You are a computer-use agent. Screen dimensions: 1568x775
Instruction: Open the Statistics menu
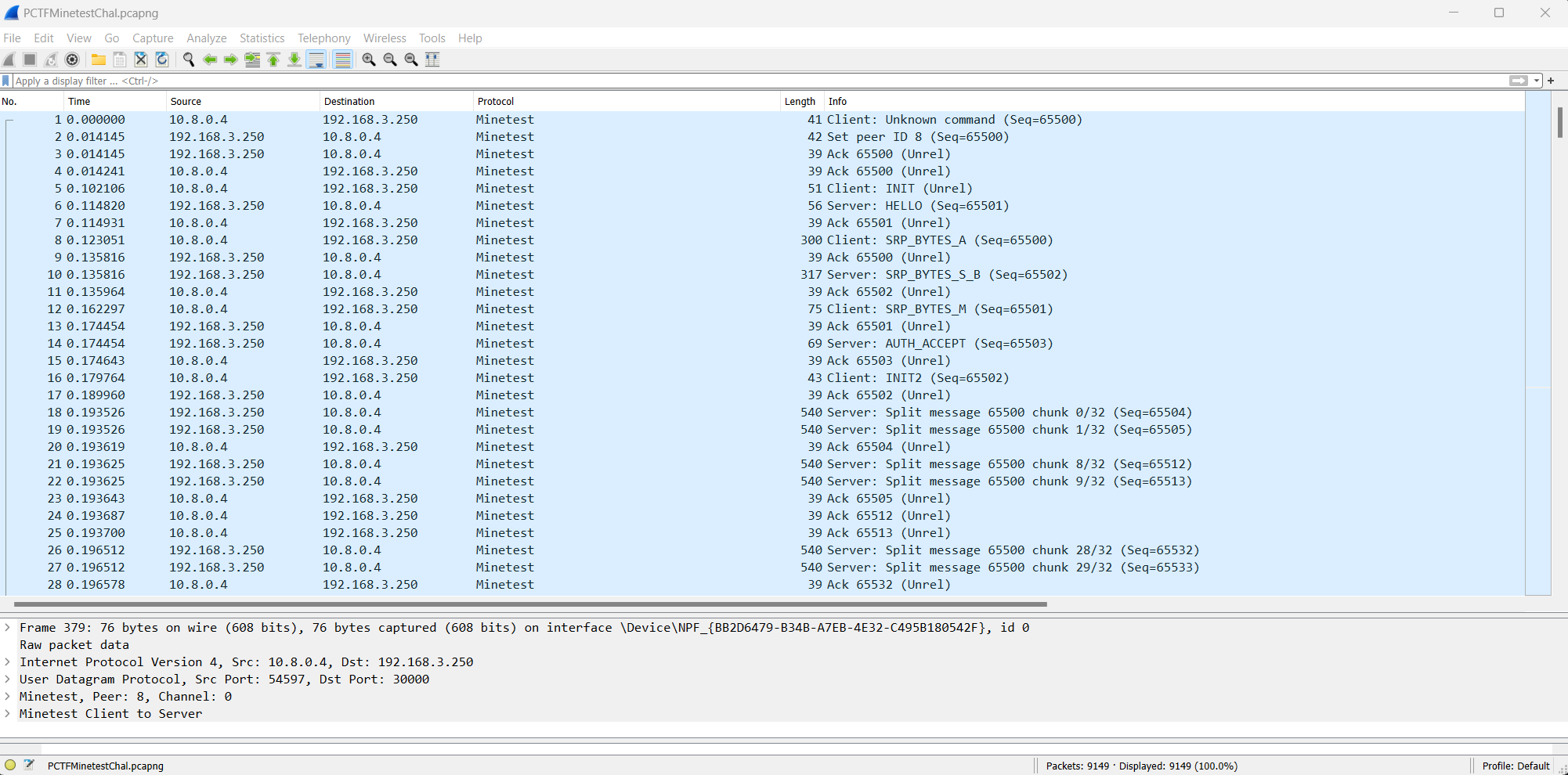click(x=262, y=38)
